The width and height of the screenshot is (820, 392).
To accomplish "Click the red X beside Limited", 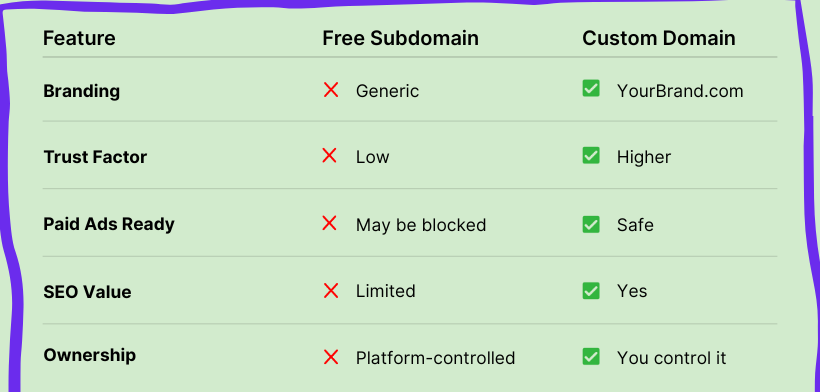I will pos(331,290).
